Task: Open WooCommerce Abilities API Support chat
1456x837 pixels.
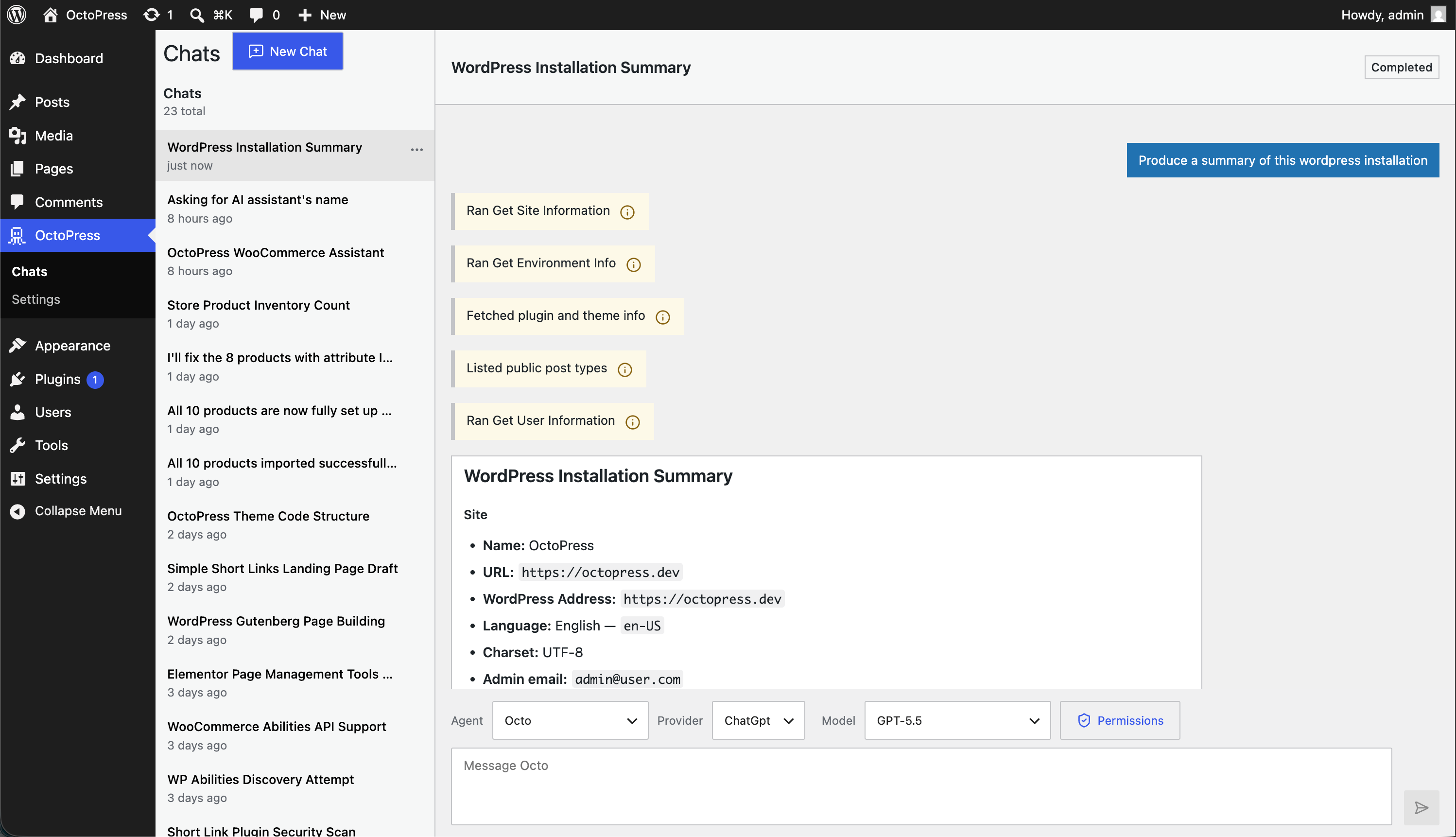Action: [x=295, y=735]
